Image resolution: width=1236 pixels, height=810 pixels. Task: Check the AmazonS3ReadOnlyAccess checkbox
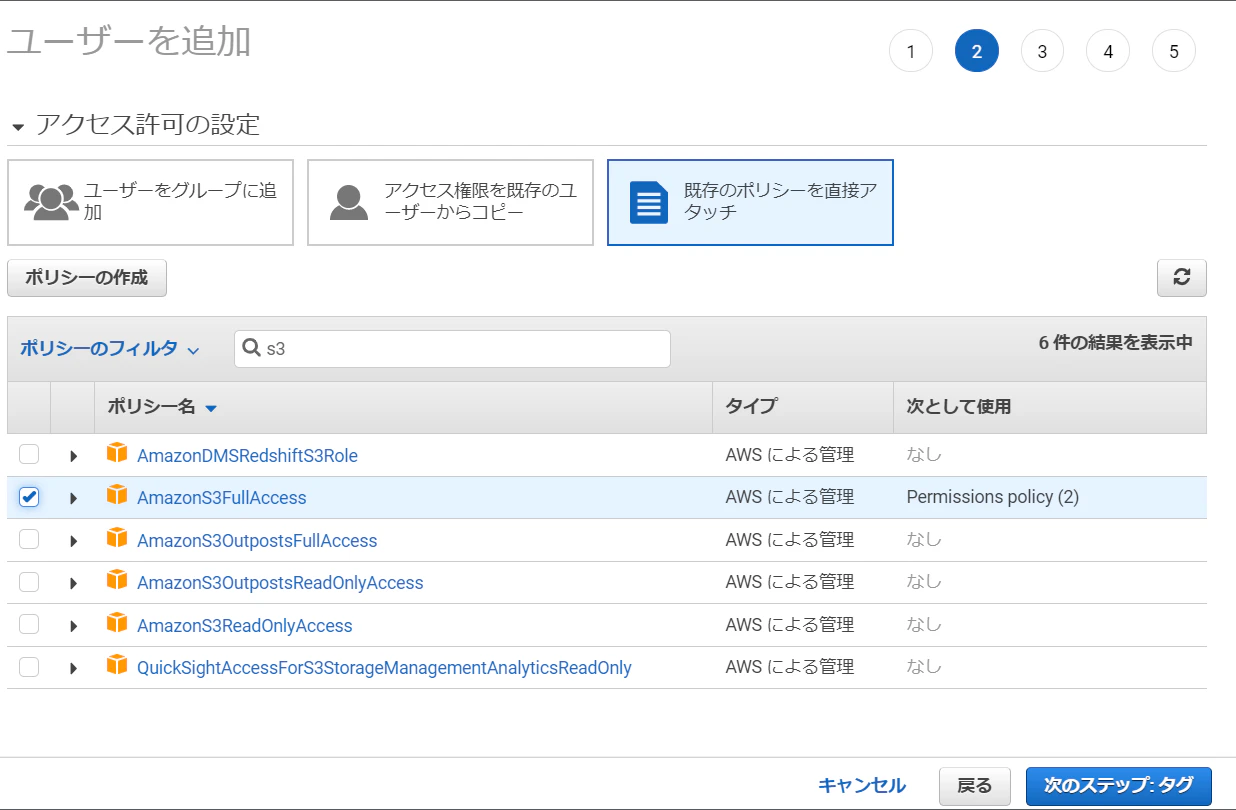click(29, 625)
